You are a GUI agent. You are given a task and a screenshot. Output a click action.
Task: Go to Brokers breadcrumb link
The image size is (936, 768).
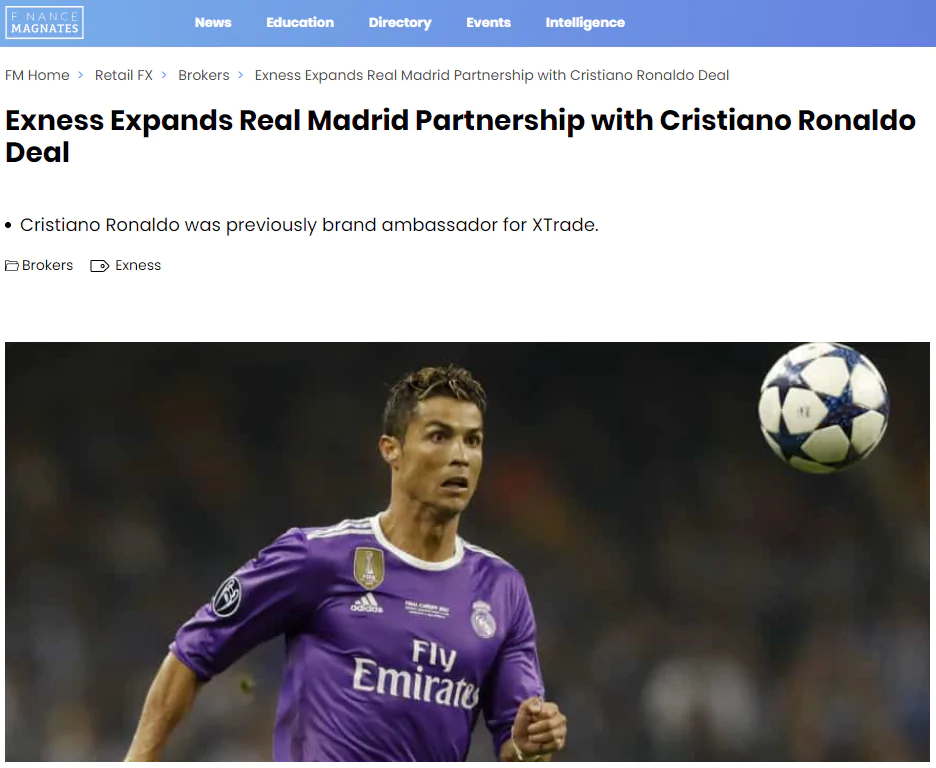(x=204, y=75)
